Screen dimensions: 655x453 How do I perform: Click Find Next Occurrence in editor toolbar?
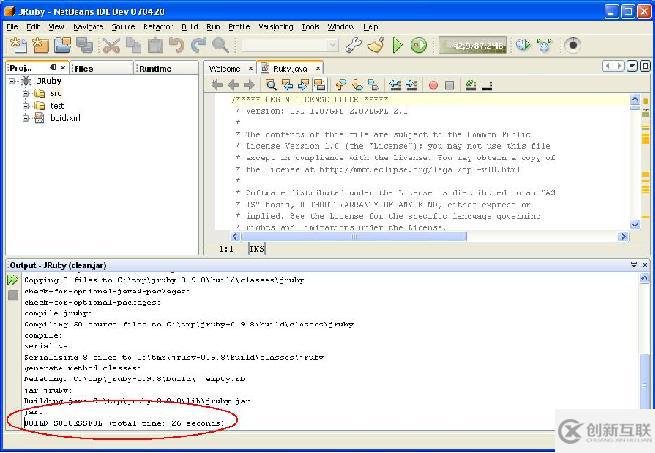point(303,85)
